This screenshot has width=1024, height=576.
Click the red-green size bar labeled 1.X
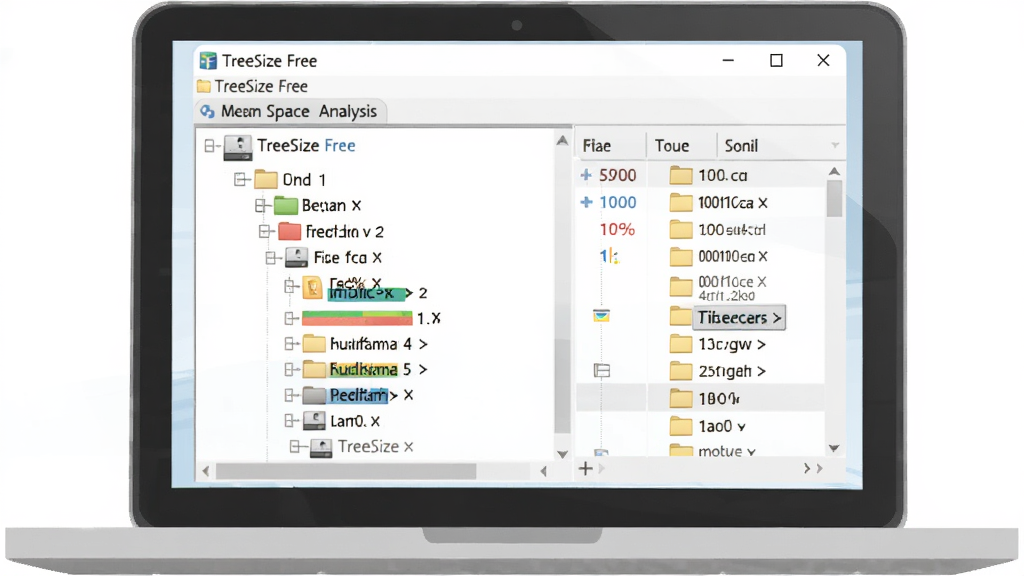point(357,318)
